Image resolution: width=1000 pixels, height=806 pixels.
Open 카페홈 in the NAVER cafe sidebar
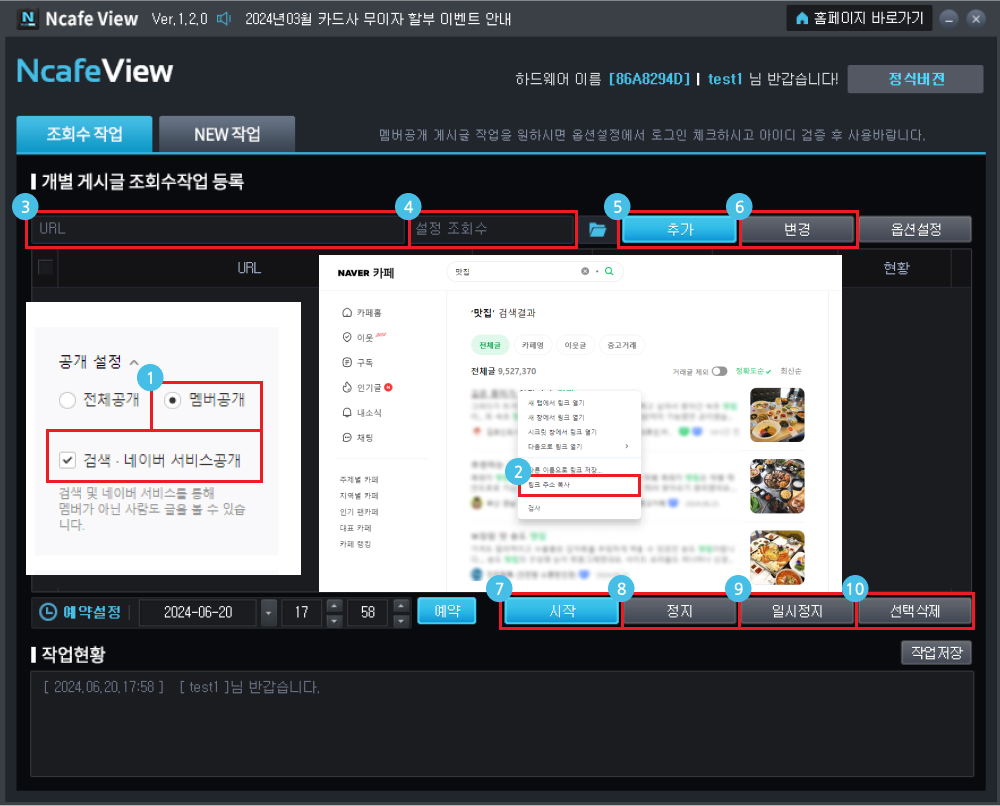pyautogui.click(x=362, y=312)
